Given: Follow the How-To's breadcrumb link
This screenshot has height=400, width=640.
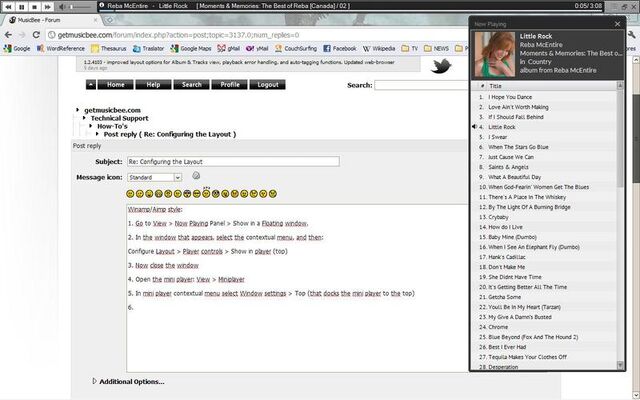Looking at the screenshot, I should tap(112, 126).
